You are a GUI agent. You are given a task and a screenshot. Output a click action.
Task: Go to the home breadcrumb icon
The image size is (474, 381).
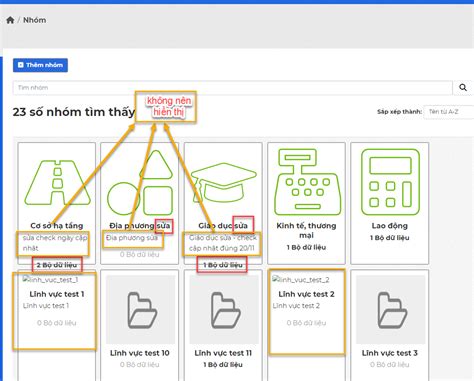(10, 20)
